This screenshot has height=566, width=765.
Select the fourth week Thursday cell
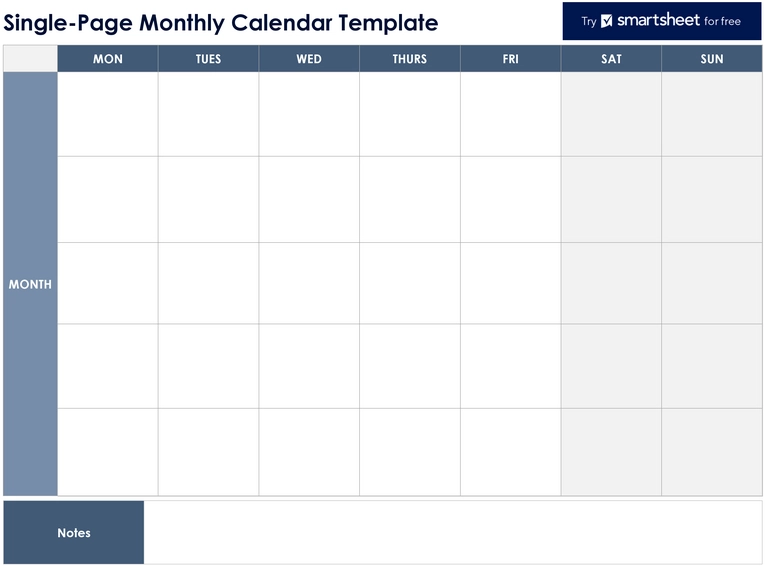click(410, 366)
